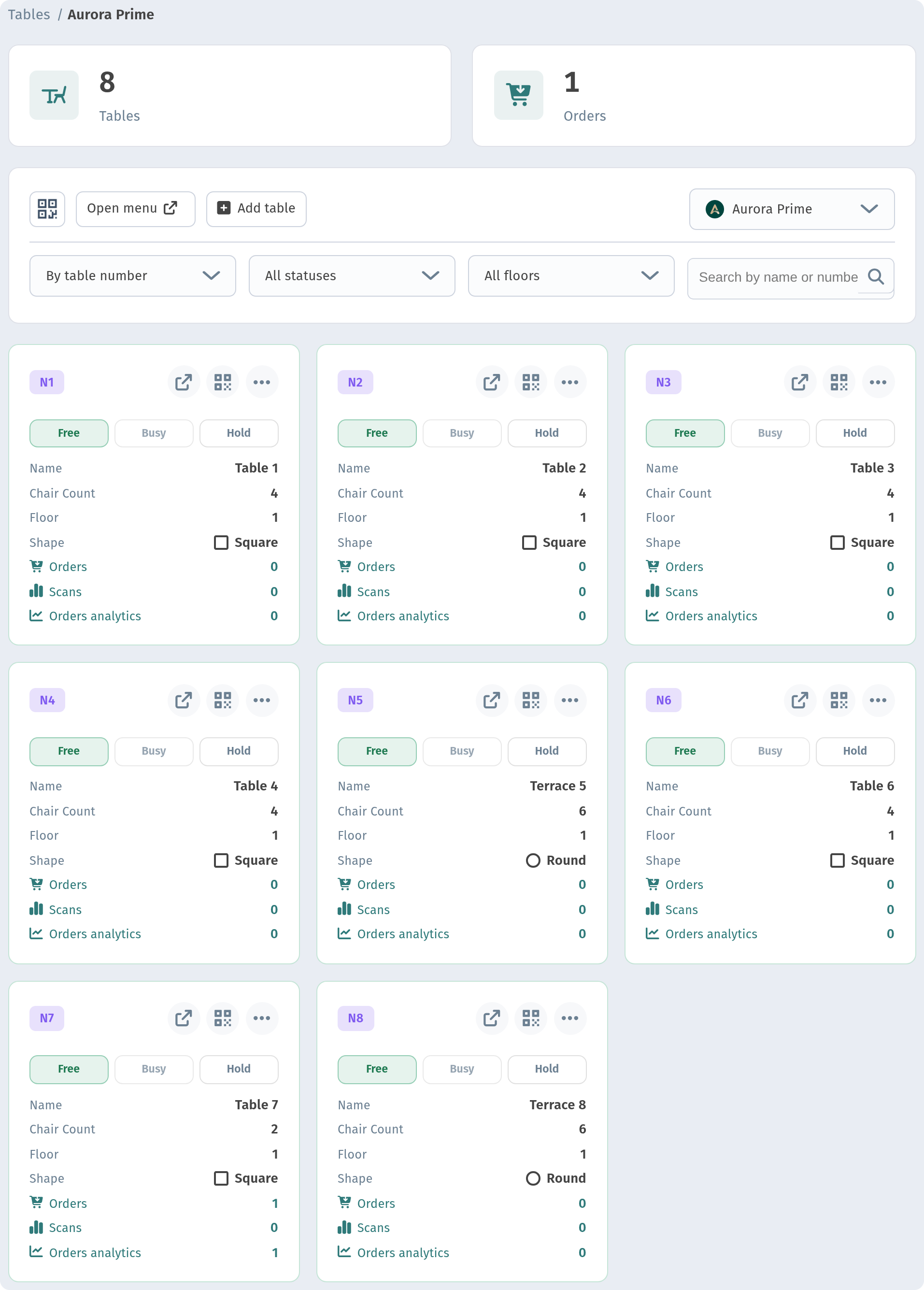
Task: Open more options on N7 card
Action: pyautogui.click(x=262, y=1018)
